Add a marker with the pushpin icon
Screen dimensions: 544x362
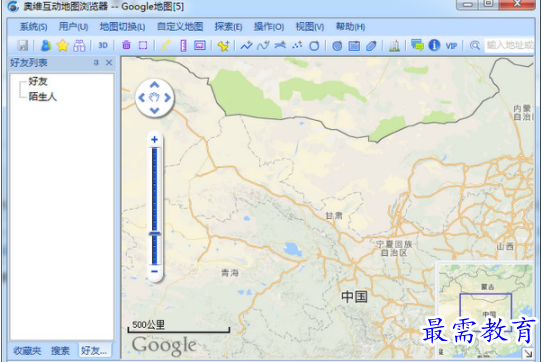pyautogui.click(x=223, y=45)
